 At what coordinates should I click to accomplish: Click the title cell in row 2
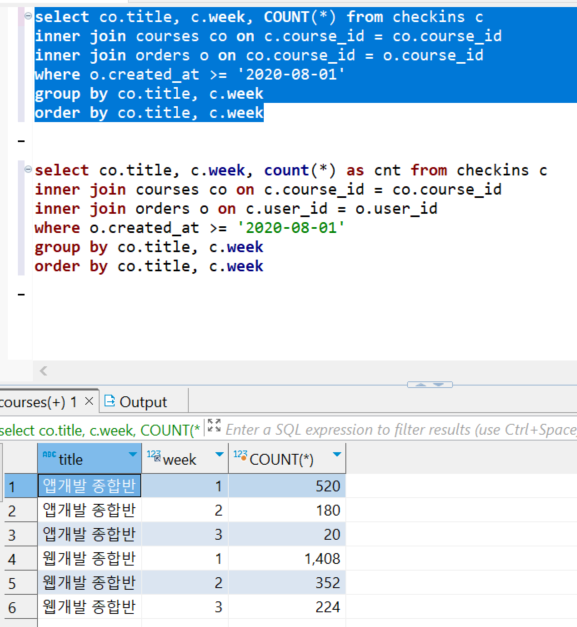click(x=90, y=510)
